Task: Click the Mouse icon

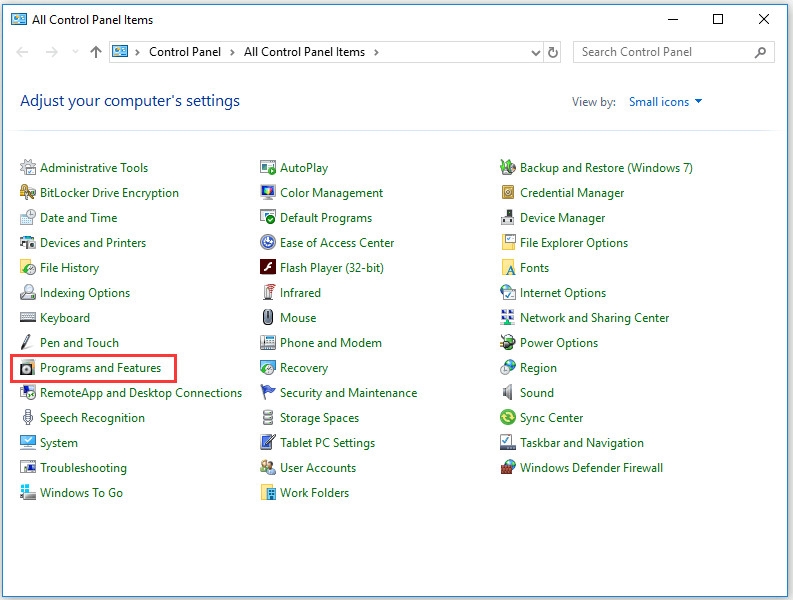Action: (x=268, y=317)
